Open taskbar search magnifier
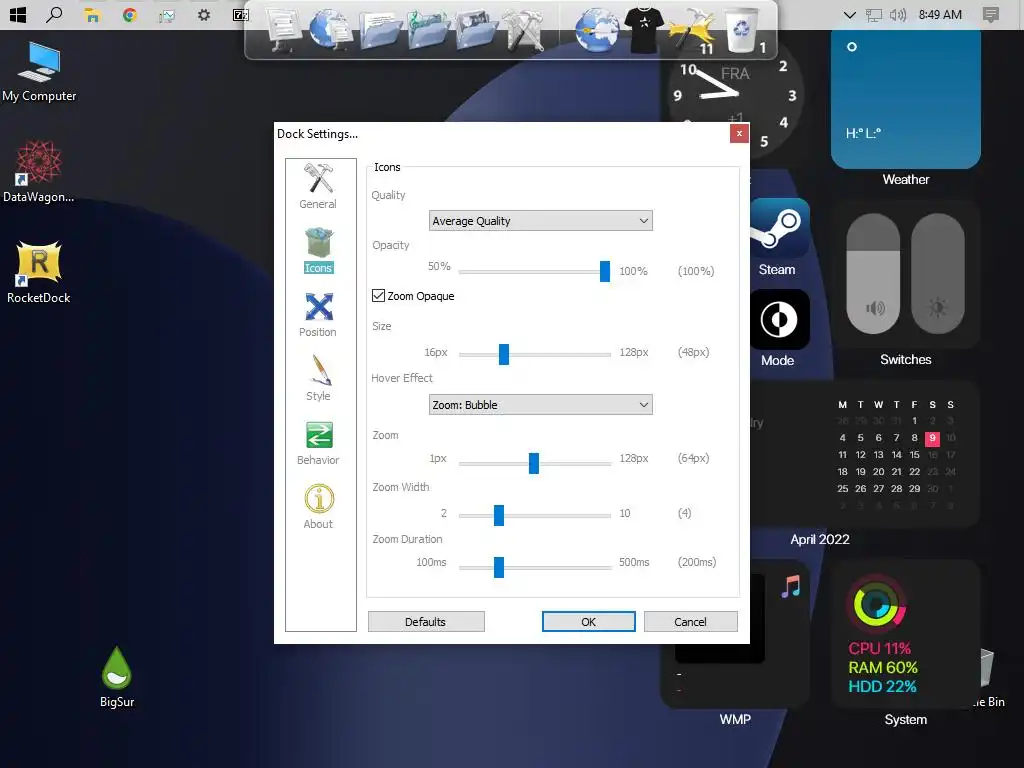 (54, 14)
